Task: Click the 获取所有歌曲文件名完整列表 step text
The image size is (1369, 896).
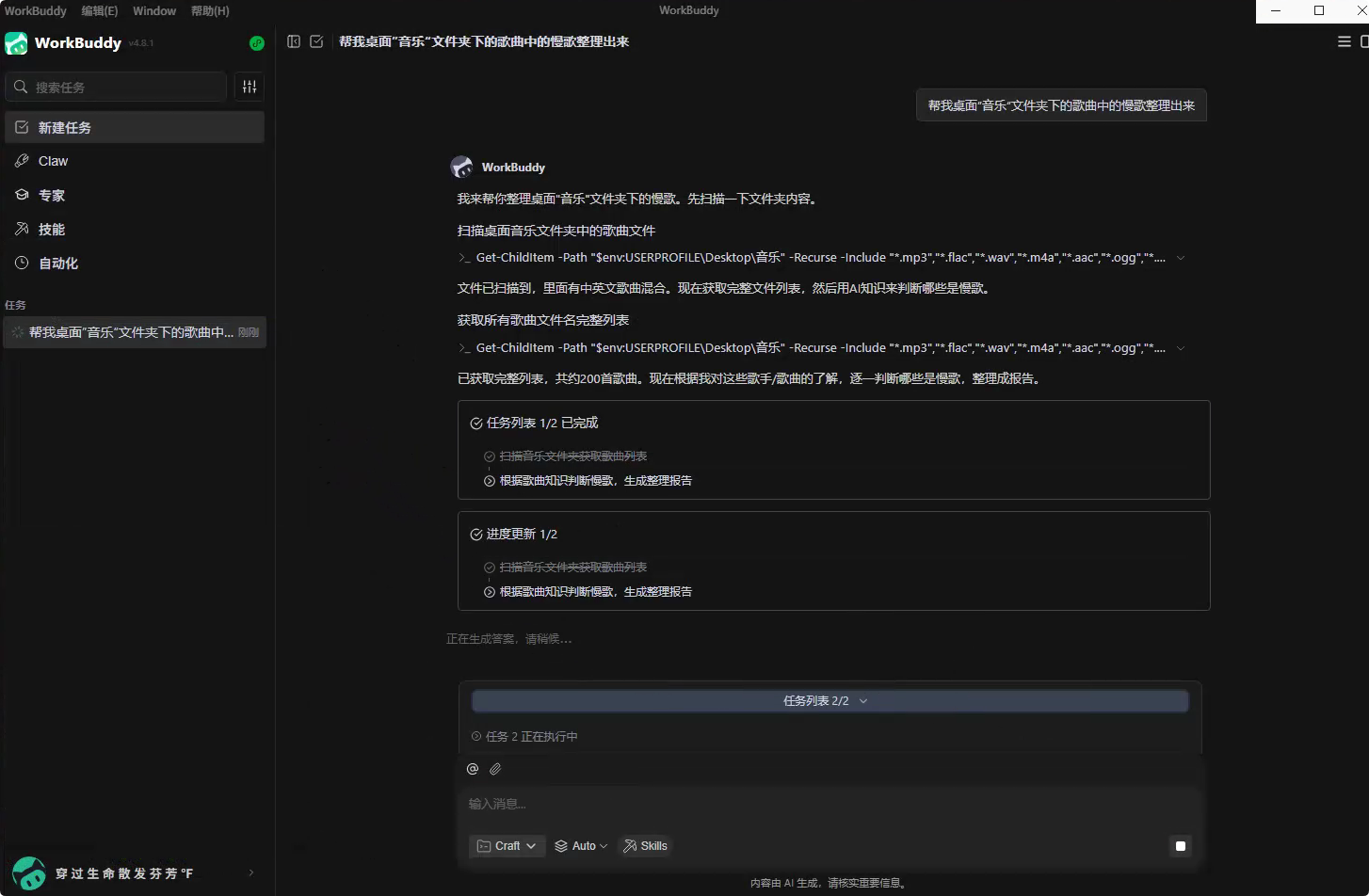Action: [543, 321]
